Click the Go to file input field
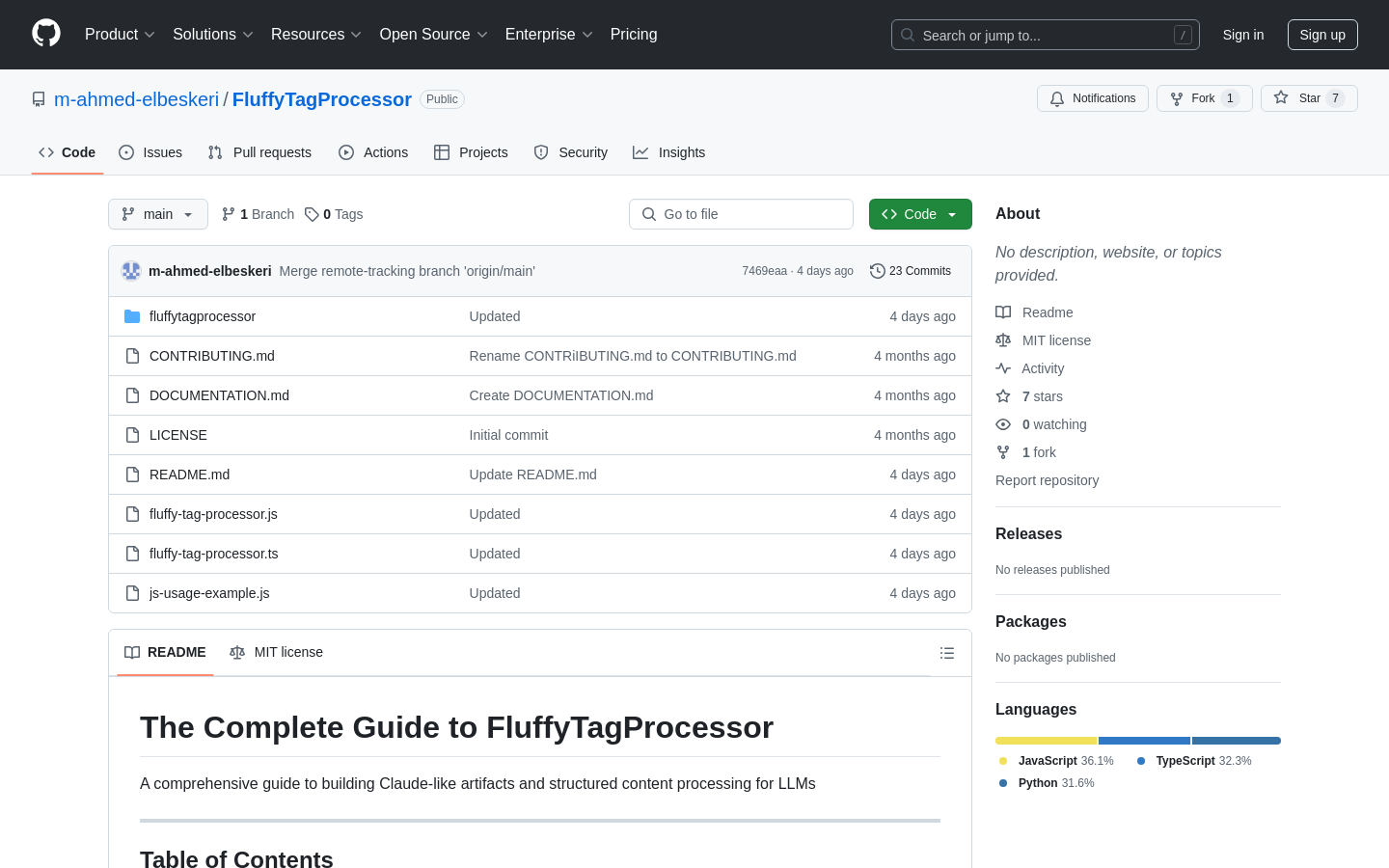Image resolution: width=1389 pixels, height=868 pixels. point(741,214)
